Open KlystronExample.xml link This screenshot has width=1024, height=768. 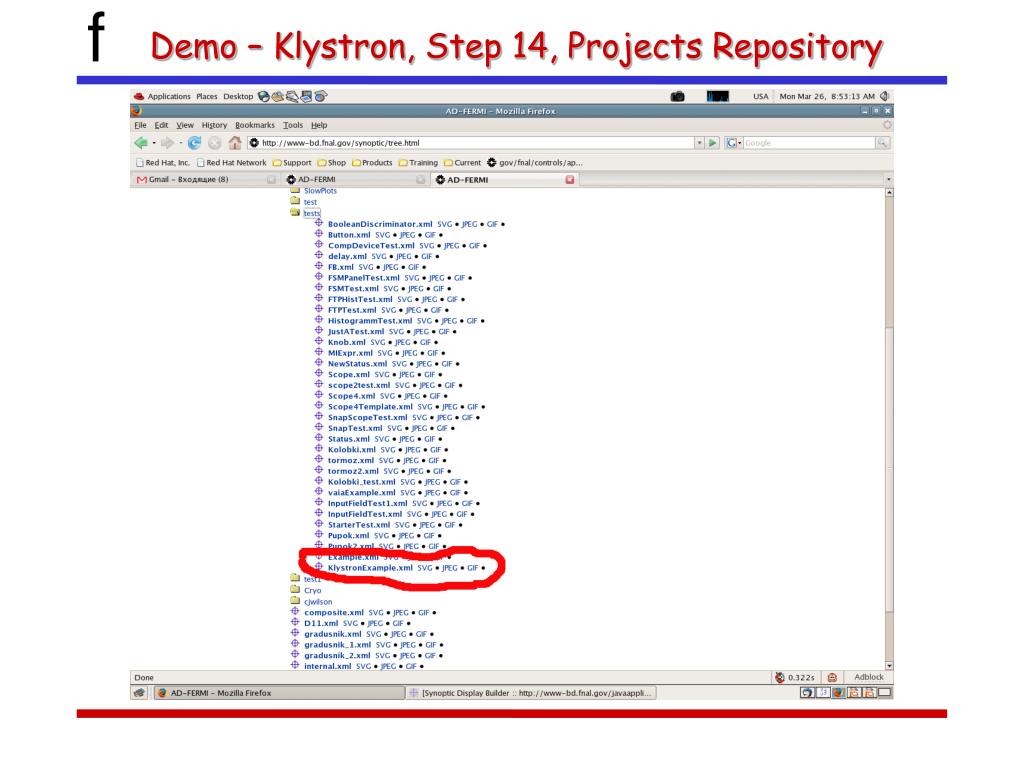[370, 568]
